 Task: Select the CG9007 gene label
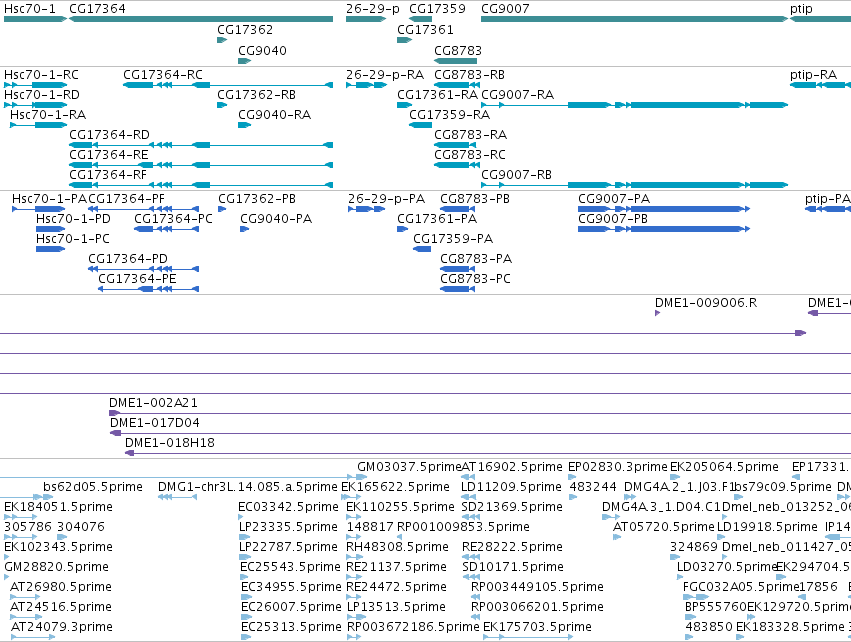(x=505, y=9)
